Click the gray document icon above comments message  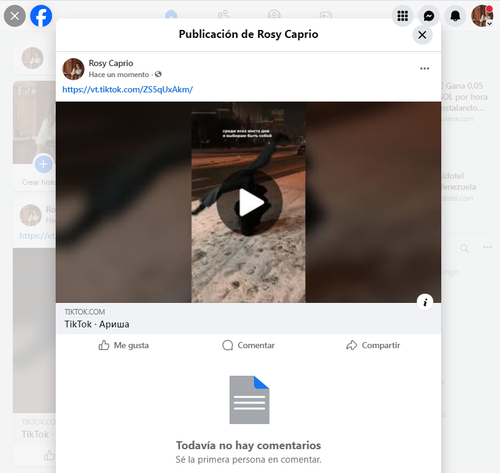point(249,400)
